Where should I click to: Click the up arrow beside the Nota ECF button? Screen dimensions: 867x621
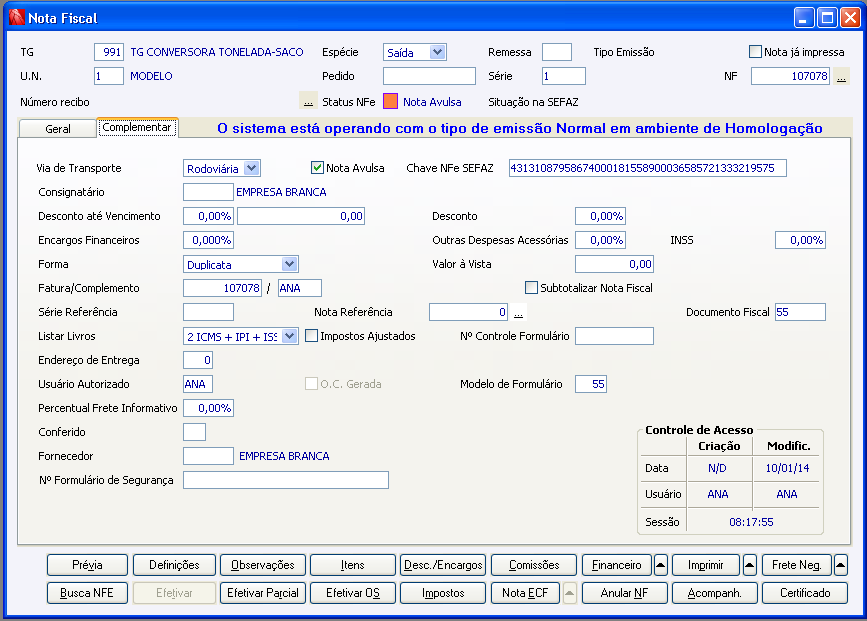pyautogui.click(x=570, y=593)
